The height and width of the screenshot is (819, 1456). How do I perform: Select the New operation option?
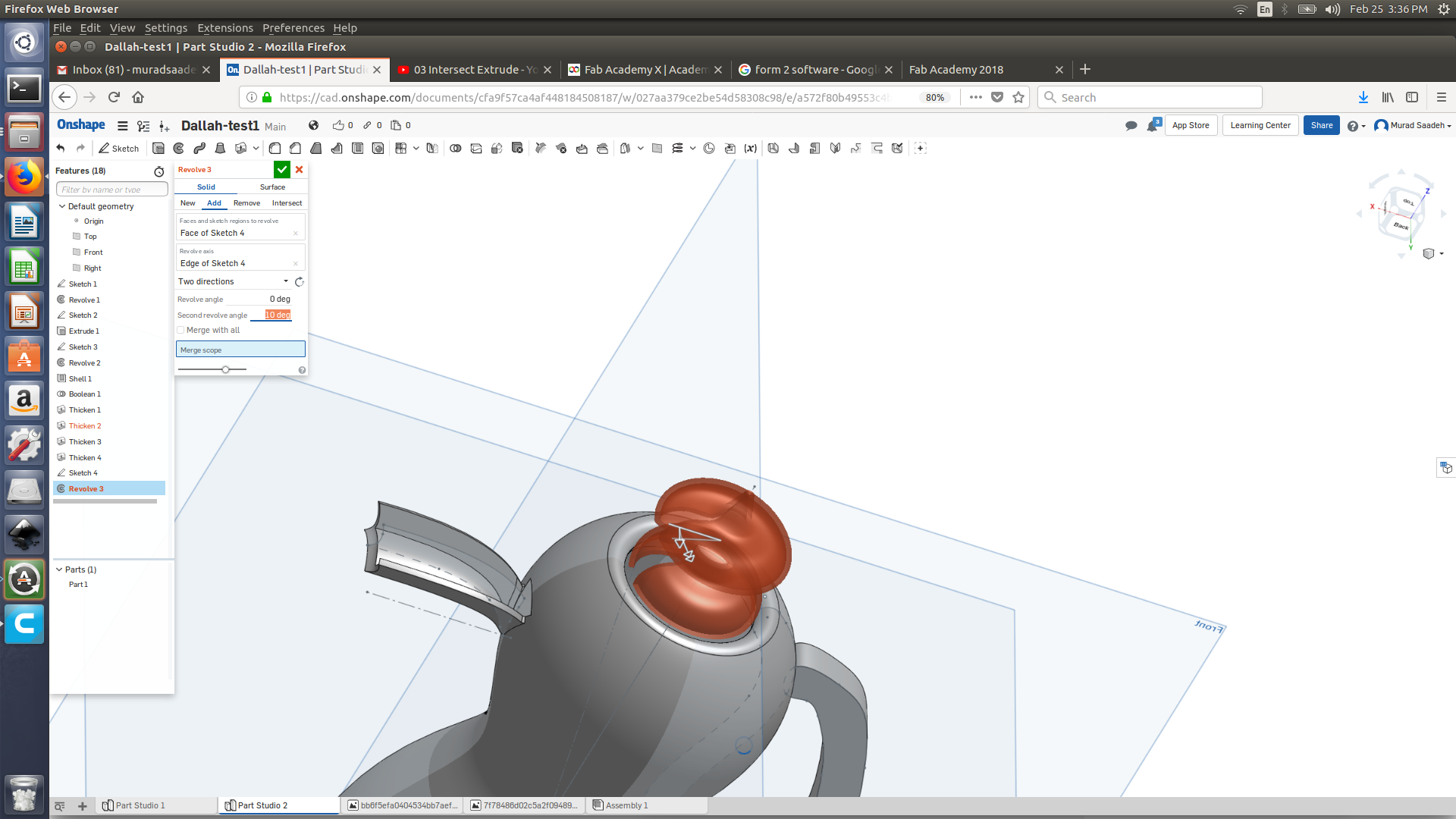coord(188,203)
